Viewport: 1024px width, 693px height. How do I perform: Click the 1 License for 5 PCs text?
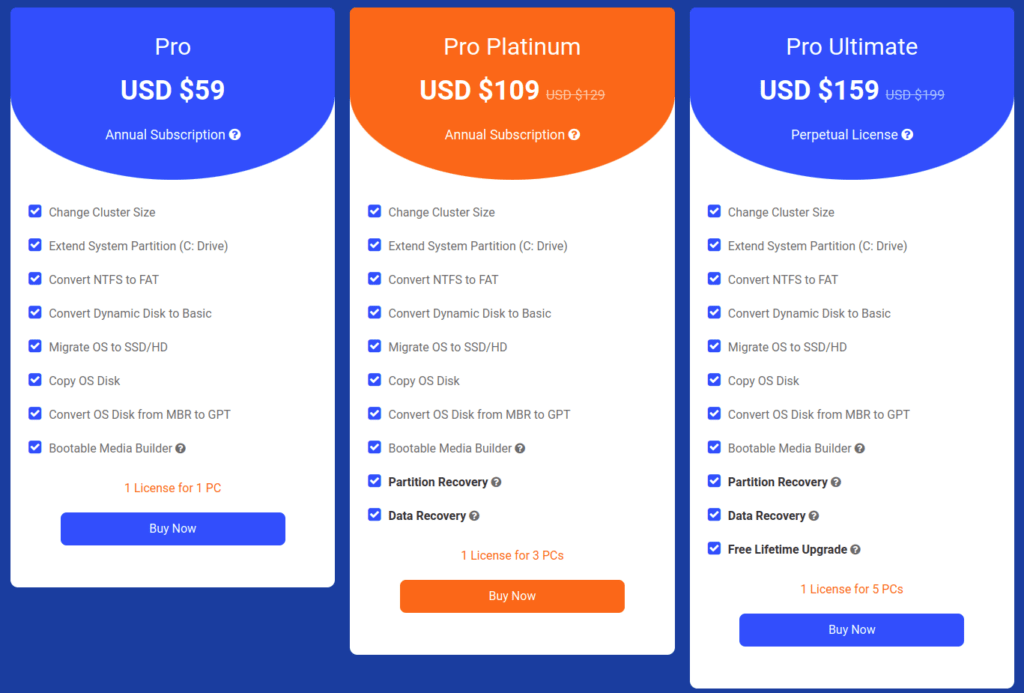(852, 589)
